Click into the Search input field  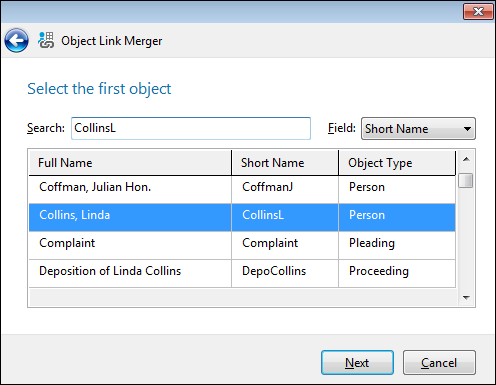pos(191,128)
